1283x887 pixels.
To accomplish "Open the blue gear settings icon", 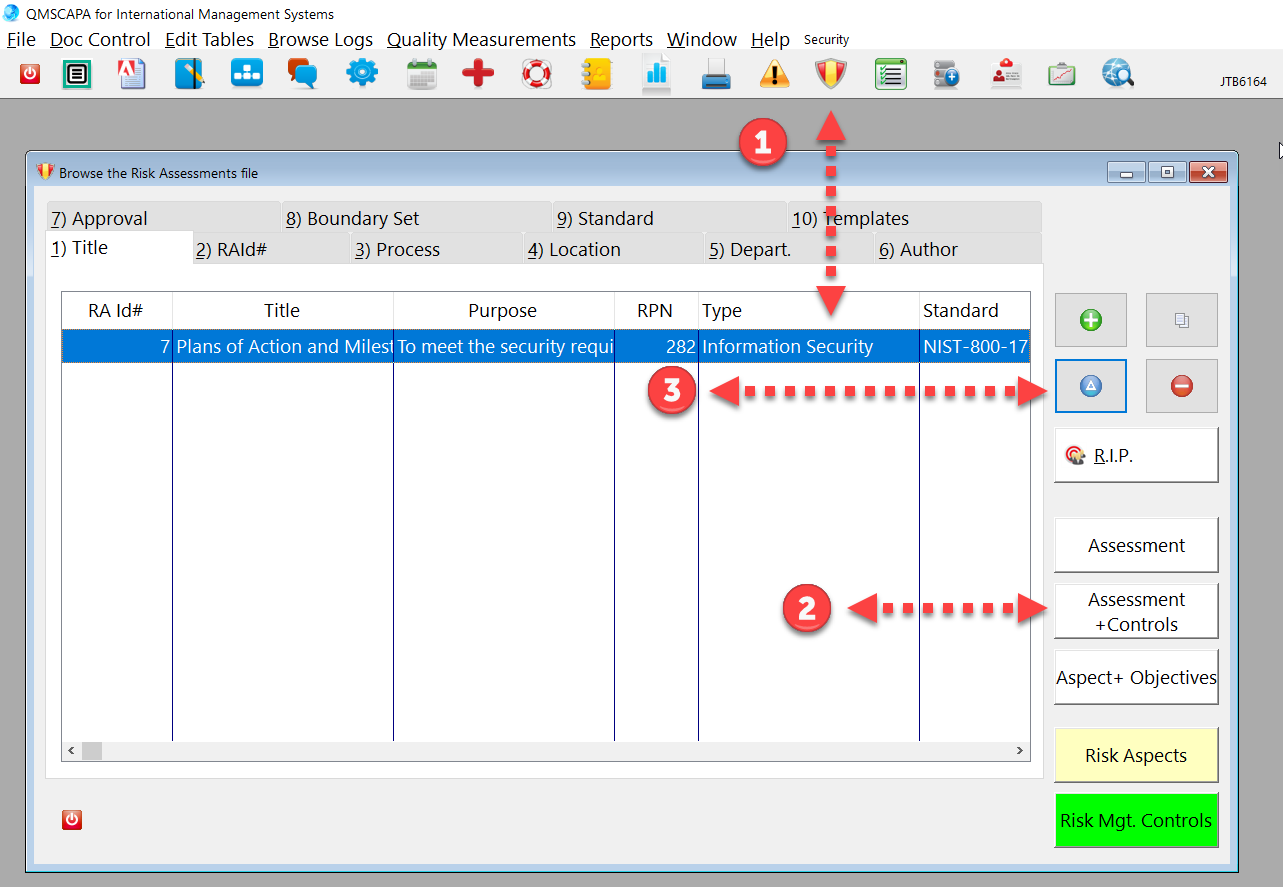I will tap(362, 74).
